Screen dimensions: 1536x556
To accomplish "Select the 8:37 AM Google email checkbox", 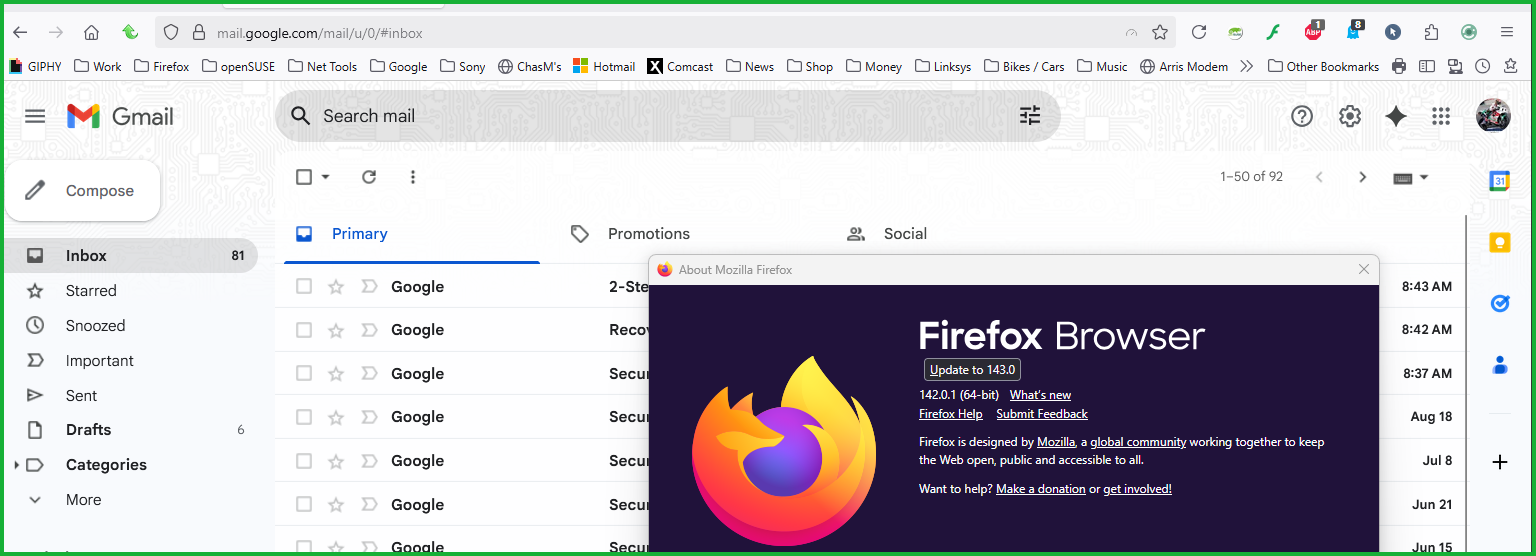I will (x=304, y=374).
